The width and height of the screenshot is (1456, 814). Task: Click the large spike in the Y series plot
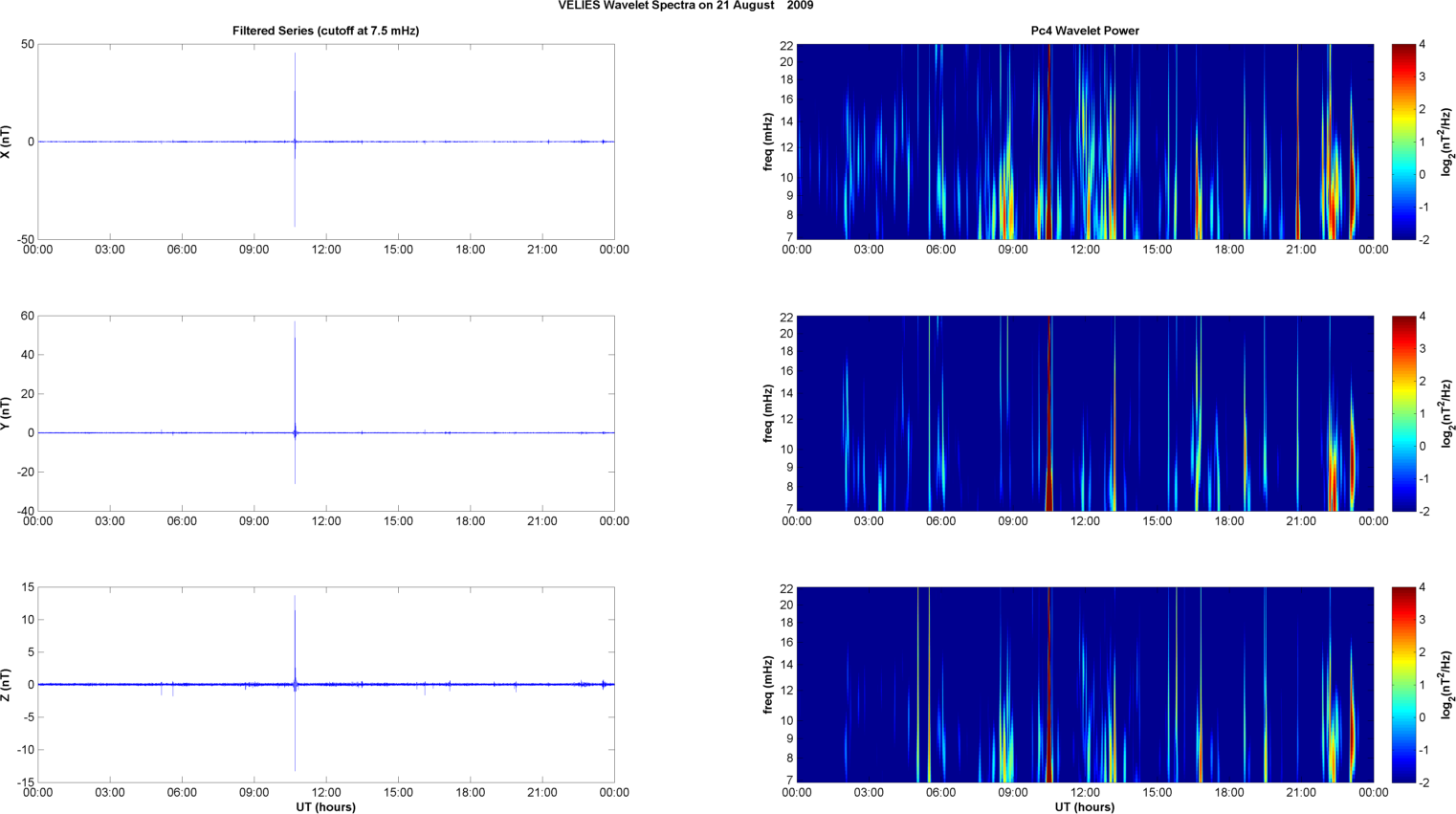[295, 363]
